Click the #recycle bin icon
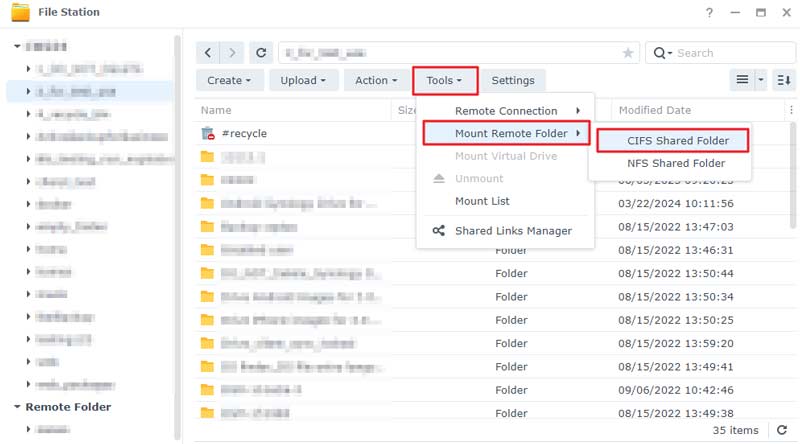Image resolution: width=800 pixels, height=444 pixels. [x=208, y=133]
